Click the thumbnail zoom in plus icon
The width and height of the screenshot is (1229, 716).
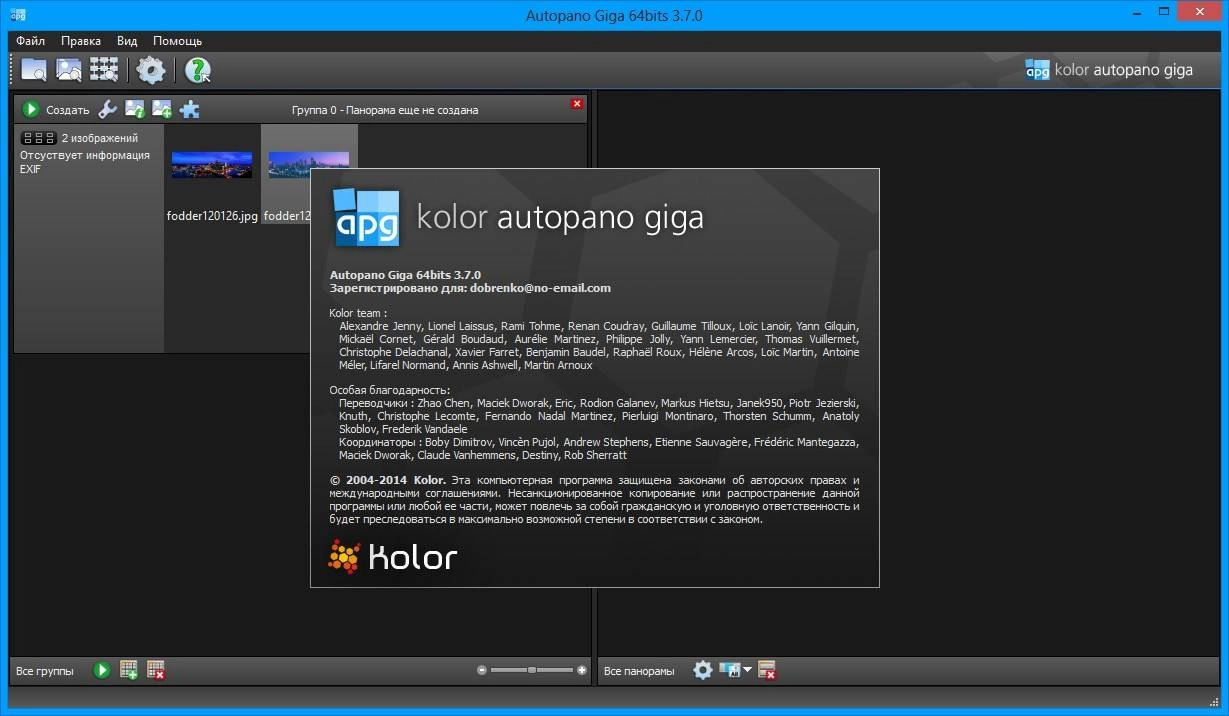coord(582,670)
